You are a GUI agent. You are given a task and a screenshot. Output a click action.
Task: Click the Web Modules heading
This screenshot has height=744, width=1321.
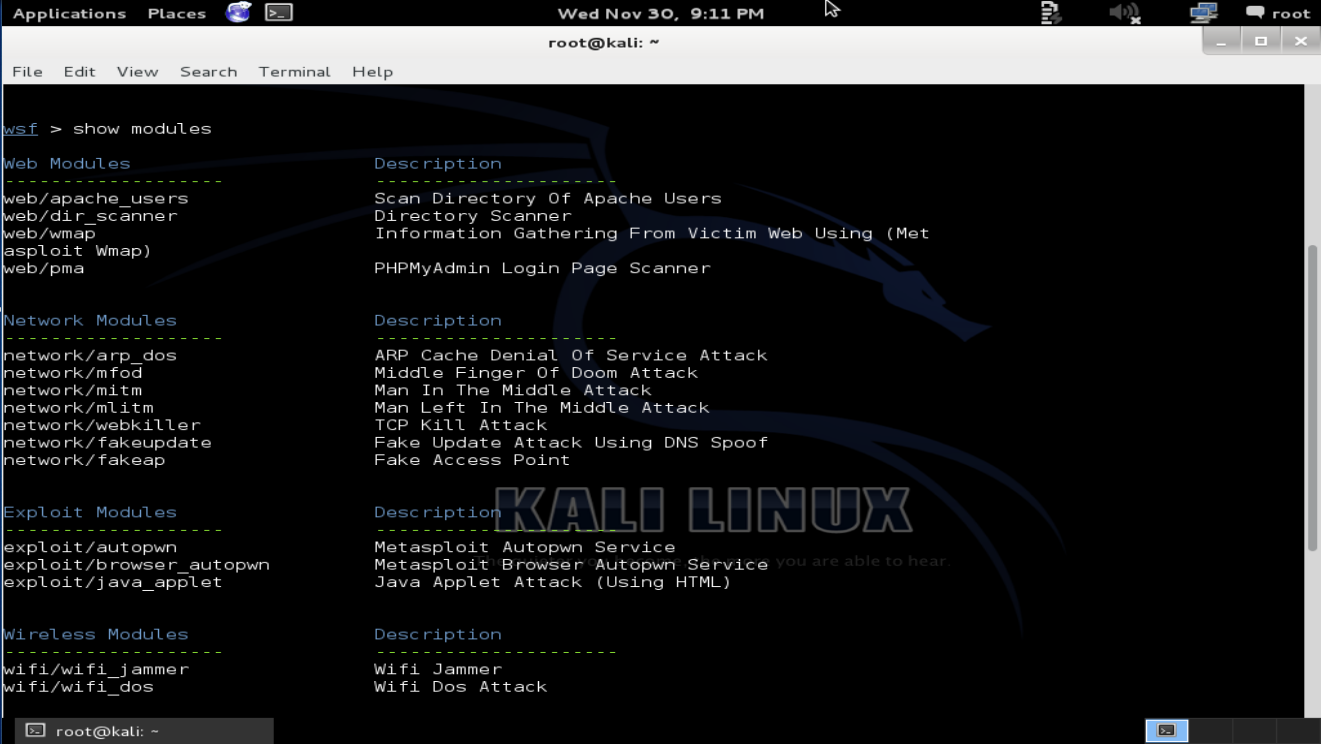point(66,163)
